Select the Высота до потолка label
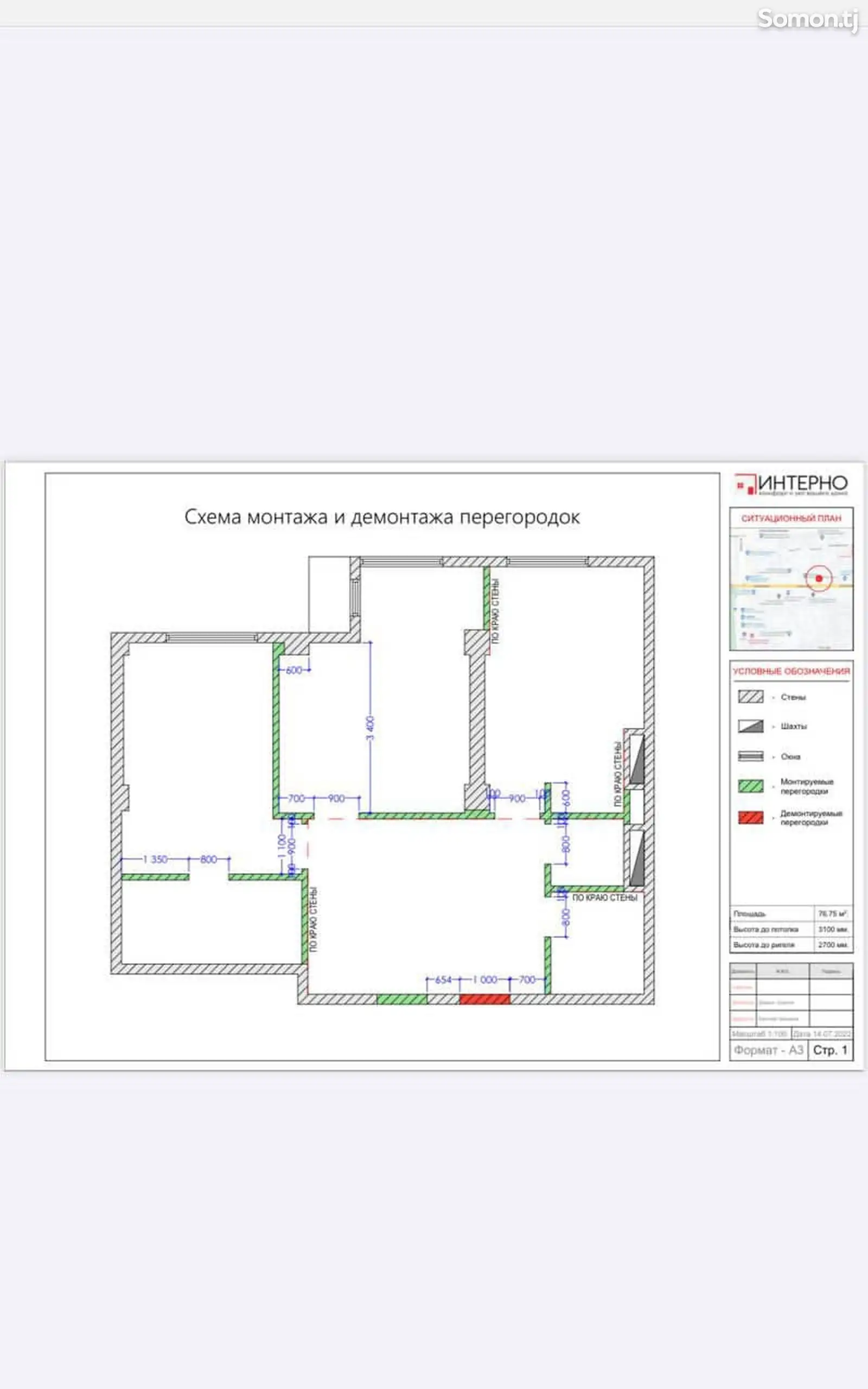 pos(766,929)
